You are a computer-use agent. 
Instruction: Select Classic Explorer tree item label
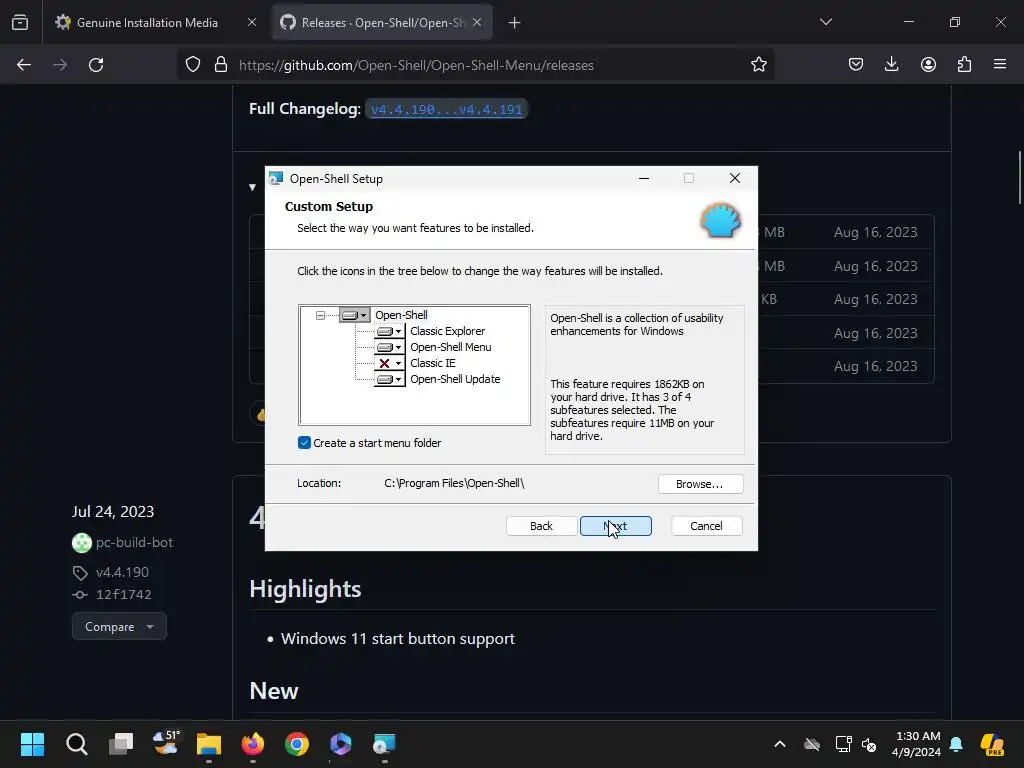(x=447, y=331)
